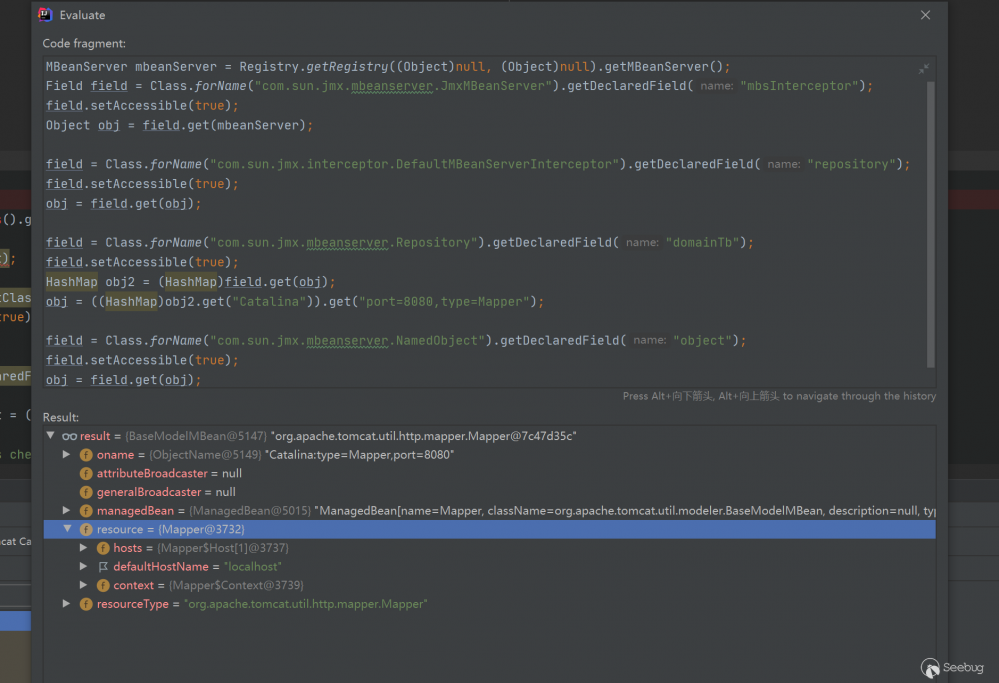Expand the code fragment editor with the arrows icon
999x683 pixels.
tap(923, 68)
